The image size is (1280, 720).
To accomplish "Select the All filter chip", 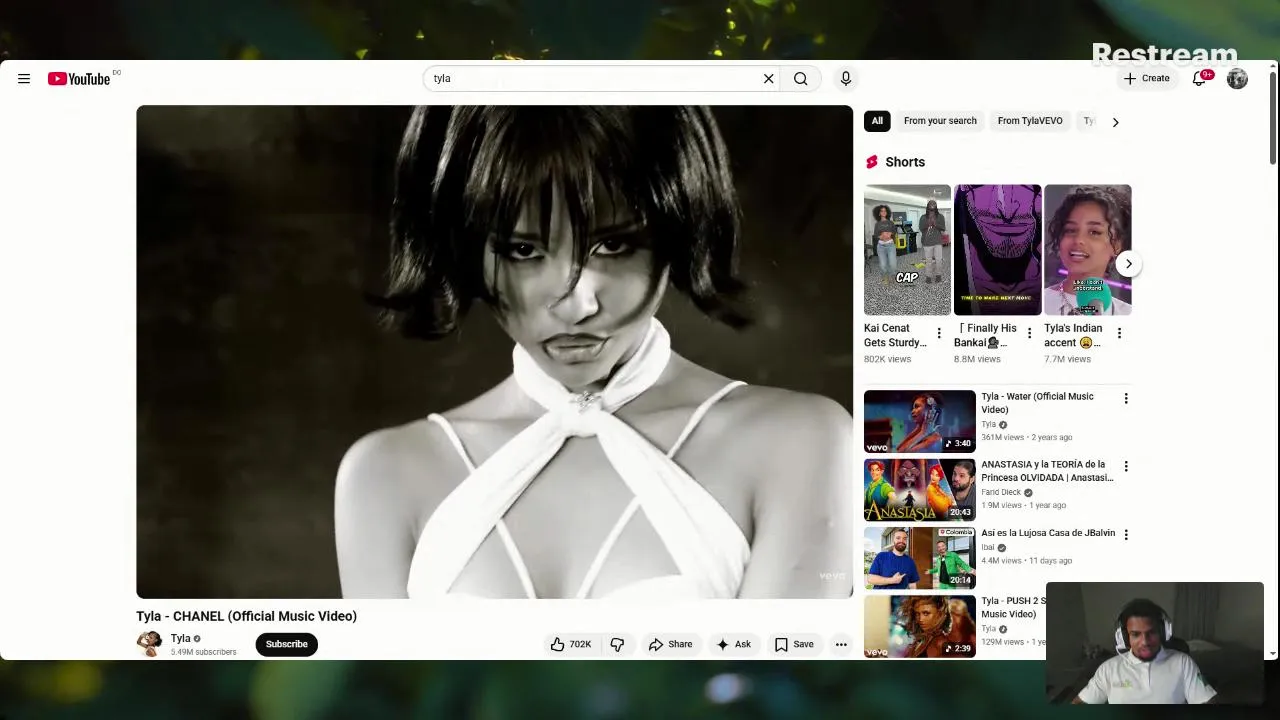I will tap(877, 121).
